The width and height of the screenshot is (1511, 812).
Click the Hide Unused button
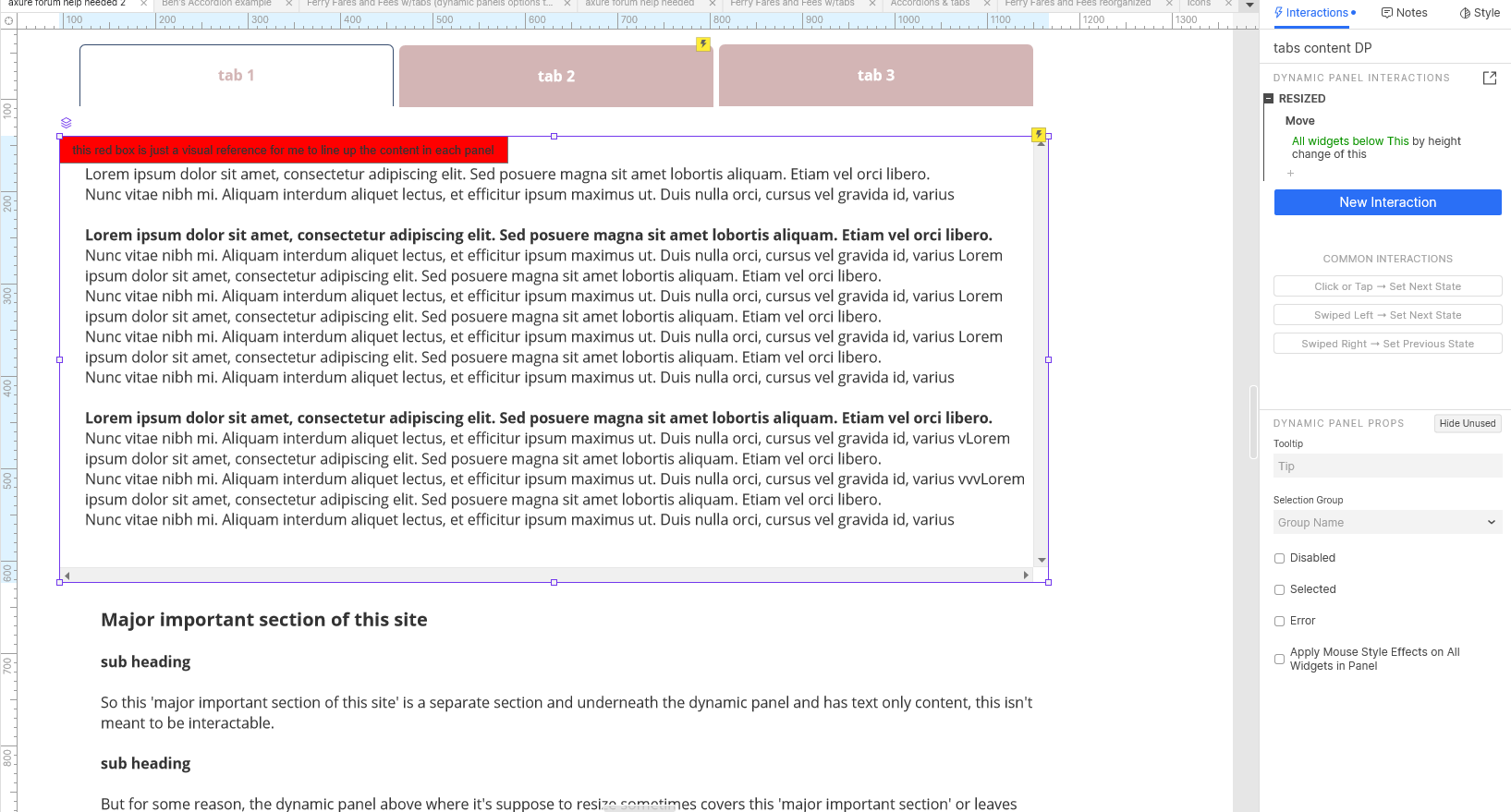1467,424
